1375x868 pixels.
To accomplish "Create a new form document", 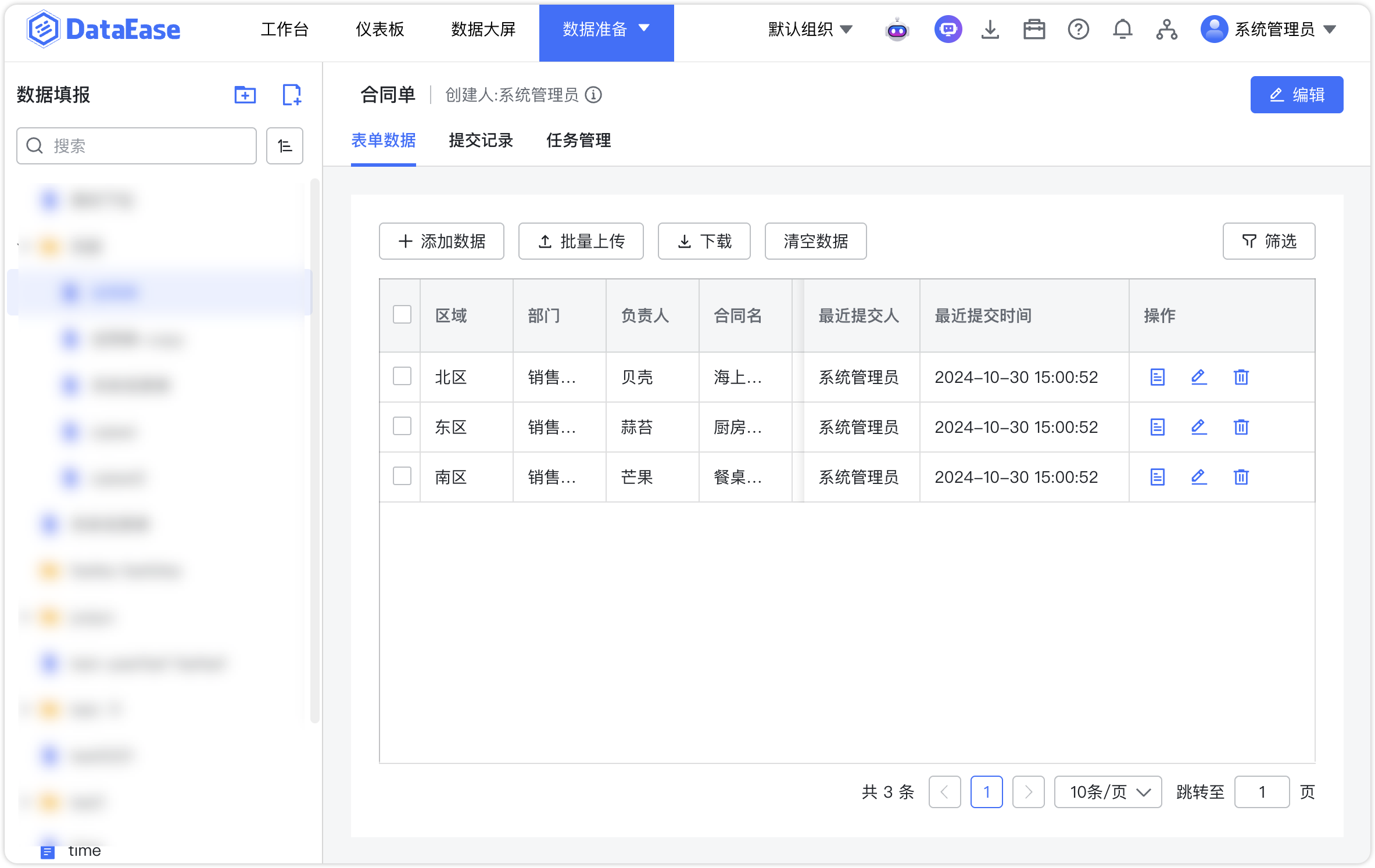I will tap(292, 95).
